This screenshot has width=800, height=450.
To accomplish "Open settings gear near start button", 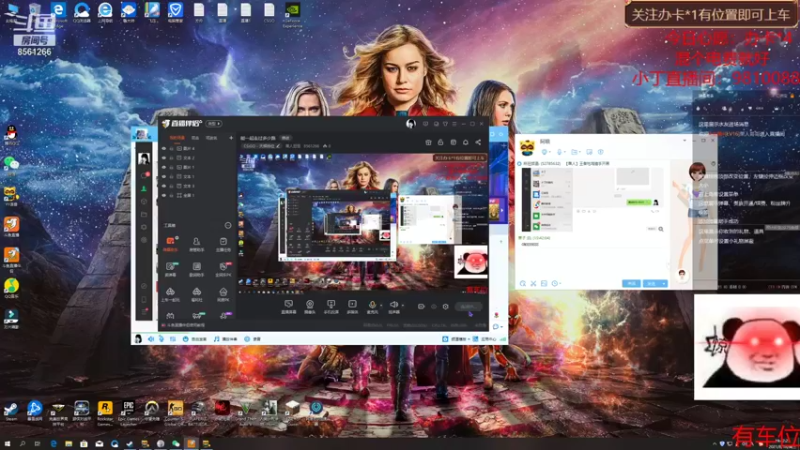I will pyautogui.click(x=445, y=307).
